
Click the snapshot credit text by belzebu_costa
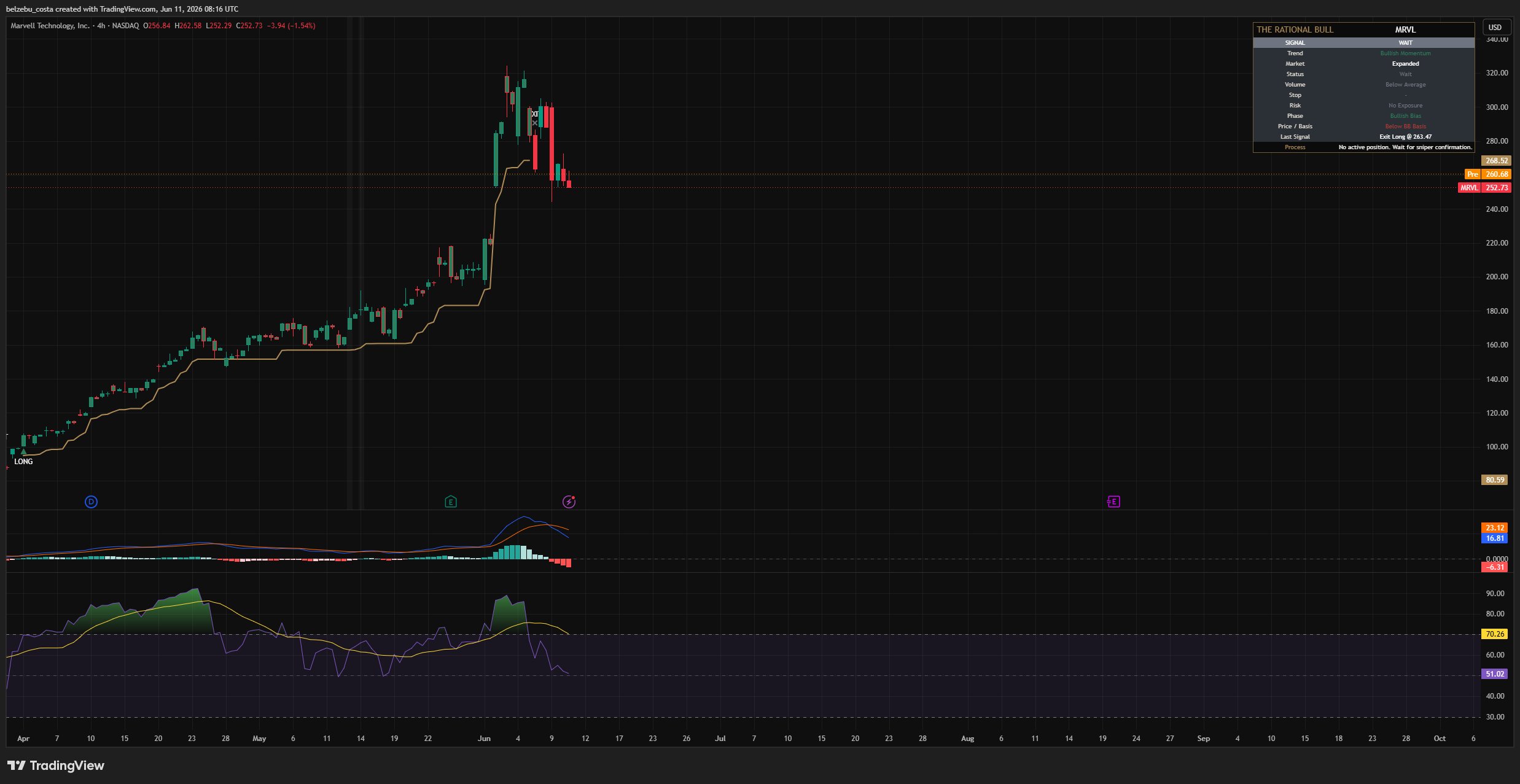click(122, 9)
